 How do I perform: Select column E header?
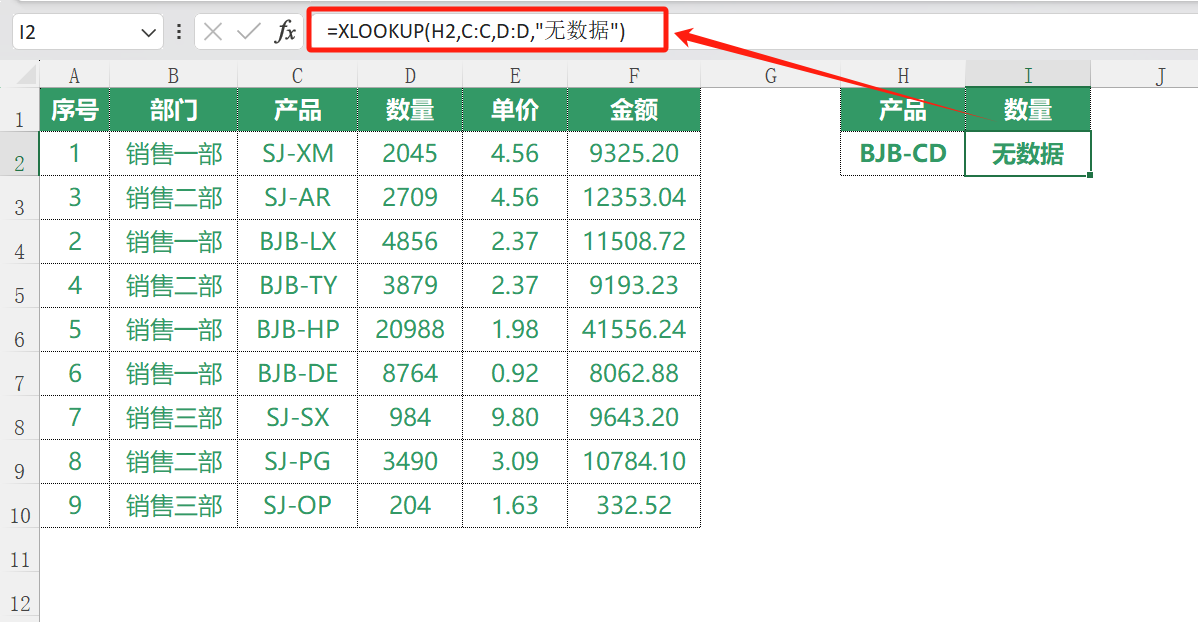pos(515,76)
